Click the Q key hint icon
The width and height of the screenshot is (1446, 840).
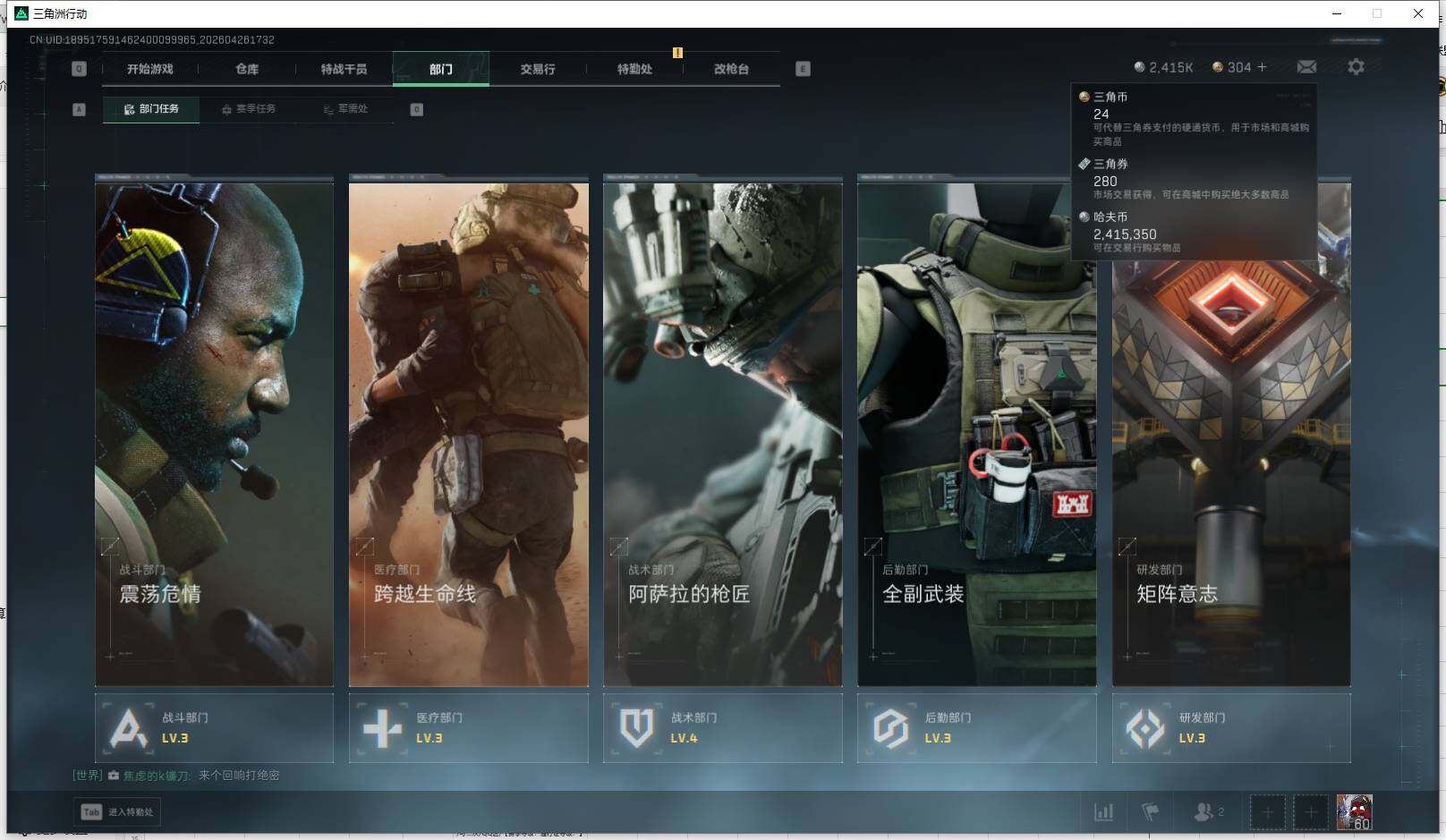click(x=79, y=69)
